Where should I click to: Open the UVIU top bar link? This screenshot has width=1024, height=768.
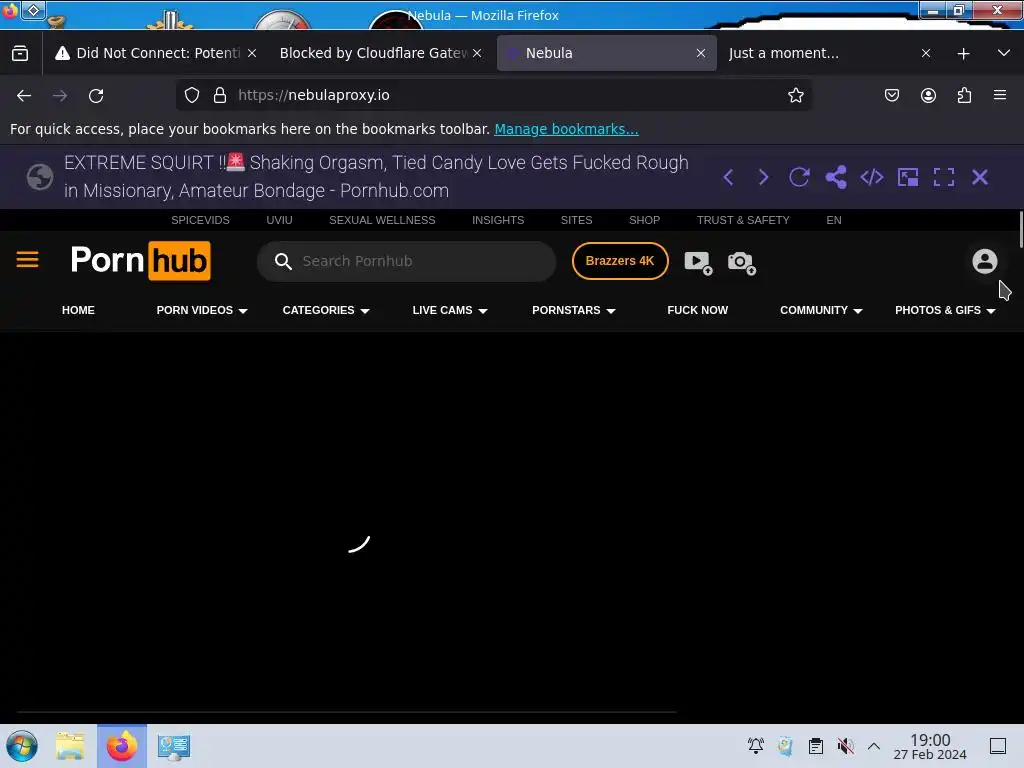click(x=279, y=220)
